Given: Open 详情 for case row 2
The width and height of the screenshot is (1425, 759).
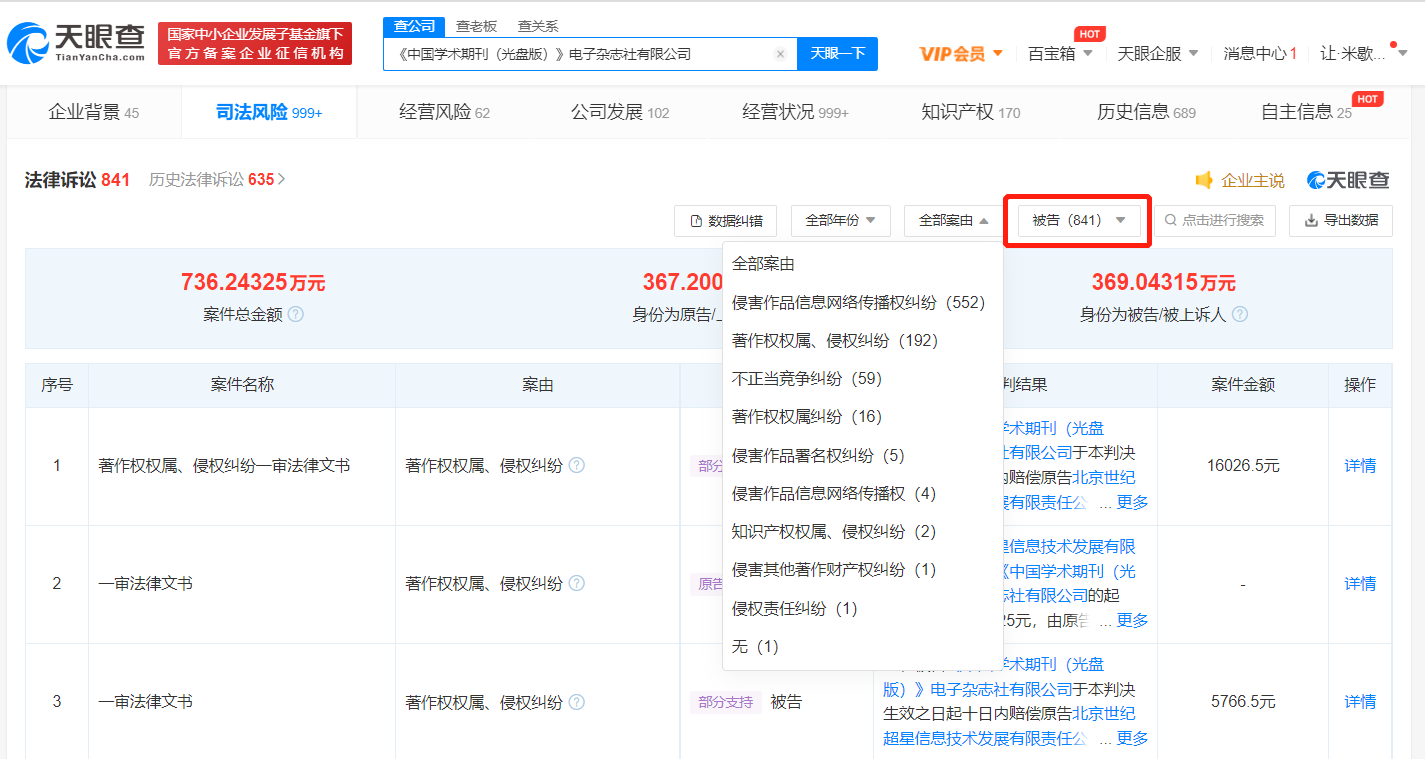Looking at the screenshot, I should 1360,583.
